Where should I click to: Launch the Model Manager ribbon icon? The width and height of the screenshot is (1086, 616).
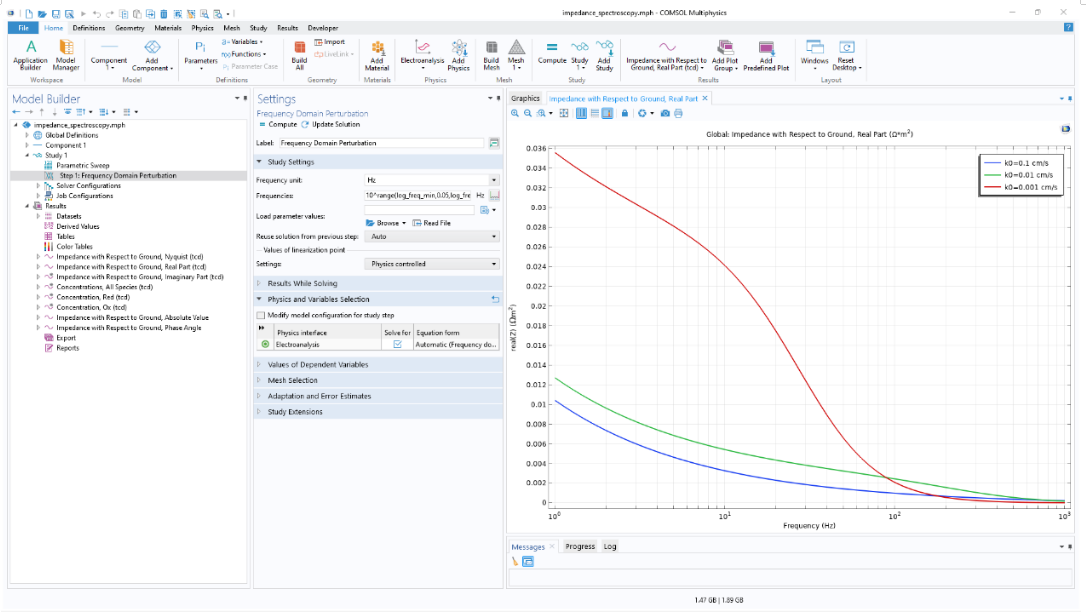(66, 55)
